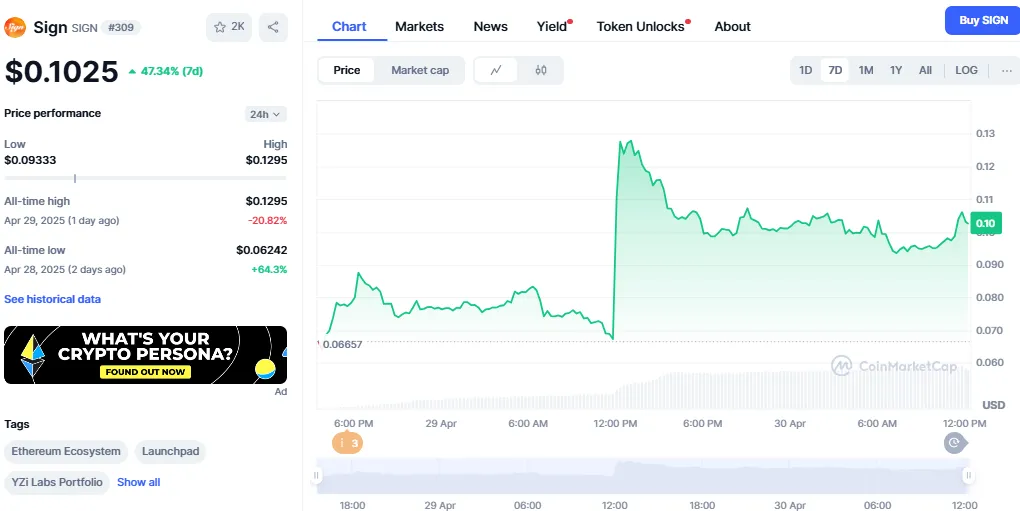
Task: Click the FOUND OUT NOW ad button
Action: coord(145,372)
